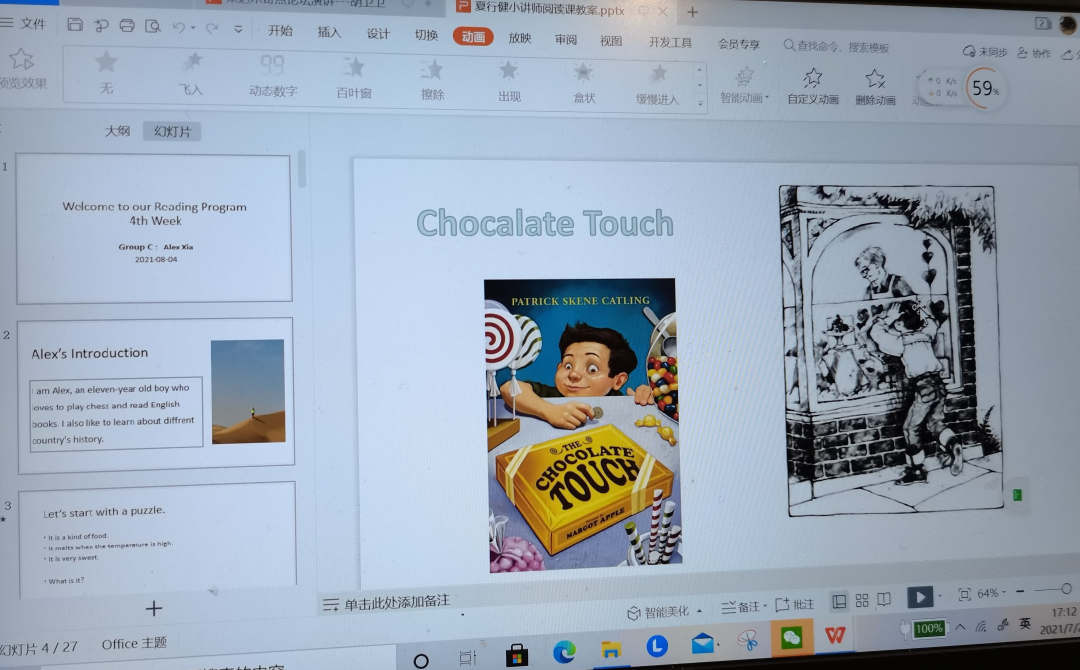Viewport: 1080px width, 670px height.
Task: Open File Explorer from the taskbar
Action: (x=610, y=649)
